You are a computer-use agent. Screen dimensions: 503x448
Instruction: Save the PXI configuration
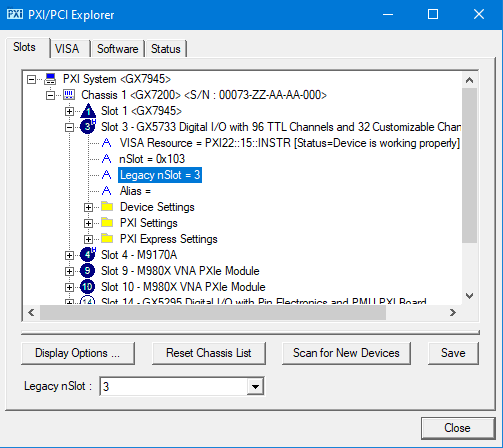(453, 353)
